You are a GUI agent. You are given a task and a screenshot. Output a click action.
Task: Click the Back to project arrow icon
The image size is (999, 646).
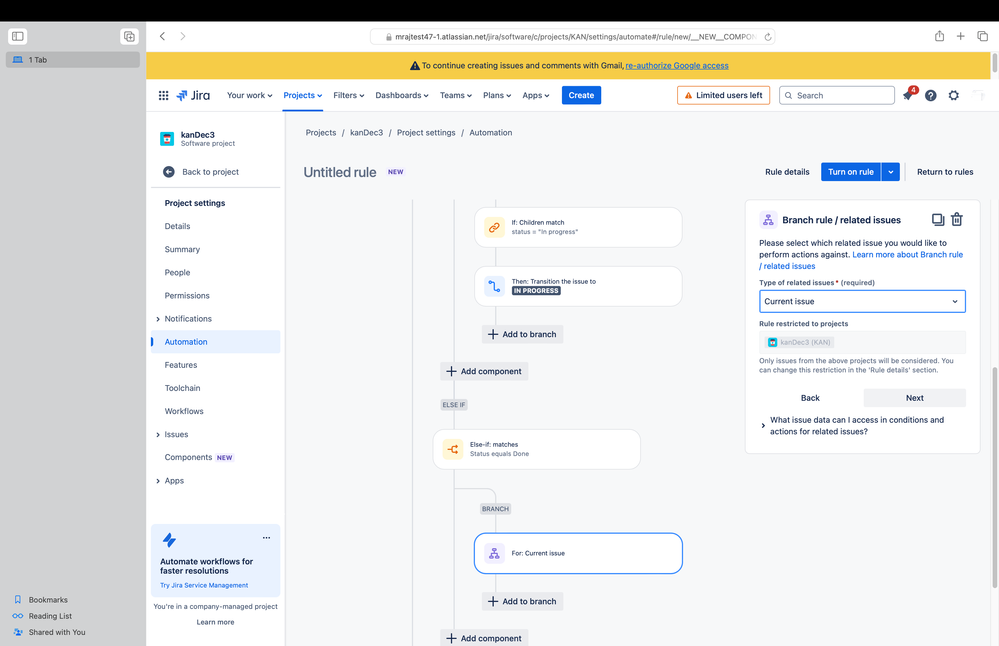click(x=169, y=172)
